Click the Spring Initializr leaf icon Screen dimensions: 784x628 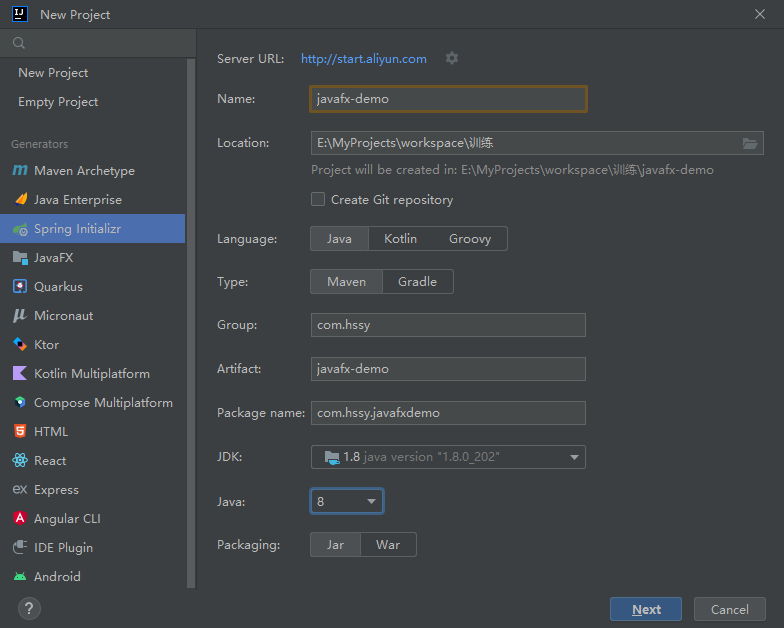pyautogui.click(x=20, y=229)
